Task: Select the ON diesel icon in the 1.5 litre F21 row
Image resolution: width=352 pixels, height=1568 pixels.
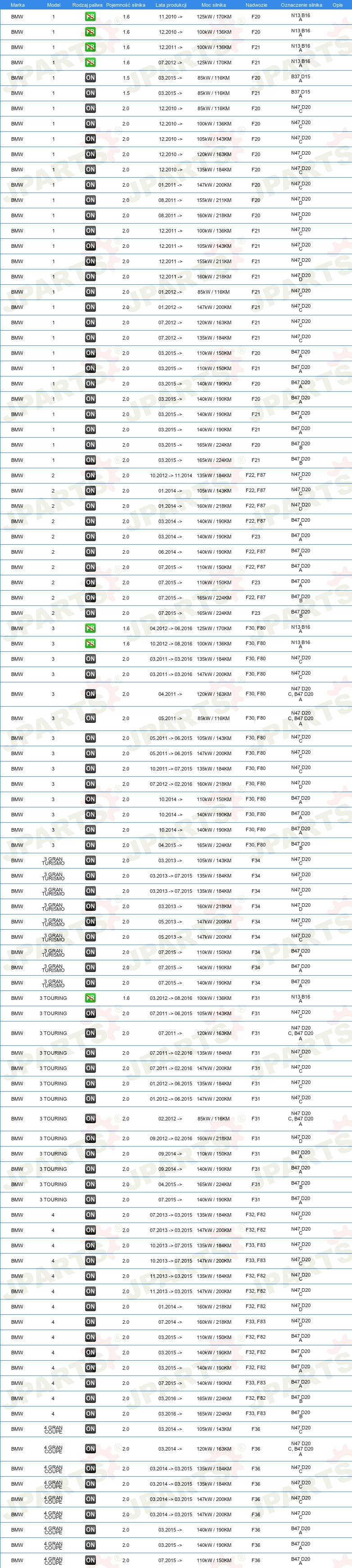Action: [90, 93]
